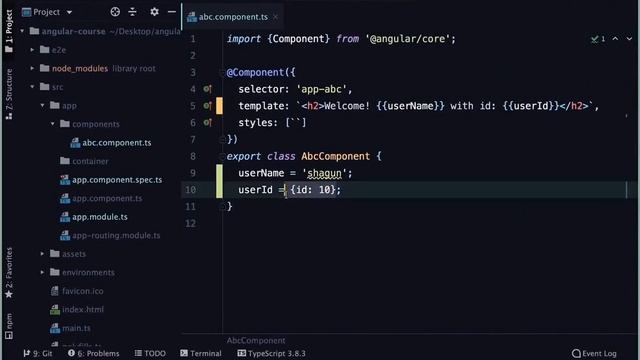Toggle the npm tool window
The image size is (640, 360).
(9, 326)
